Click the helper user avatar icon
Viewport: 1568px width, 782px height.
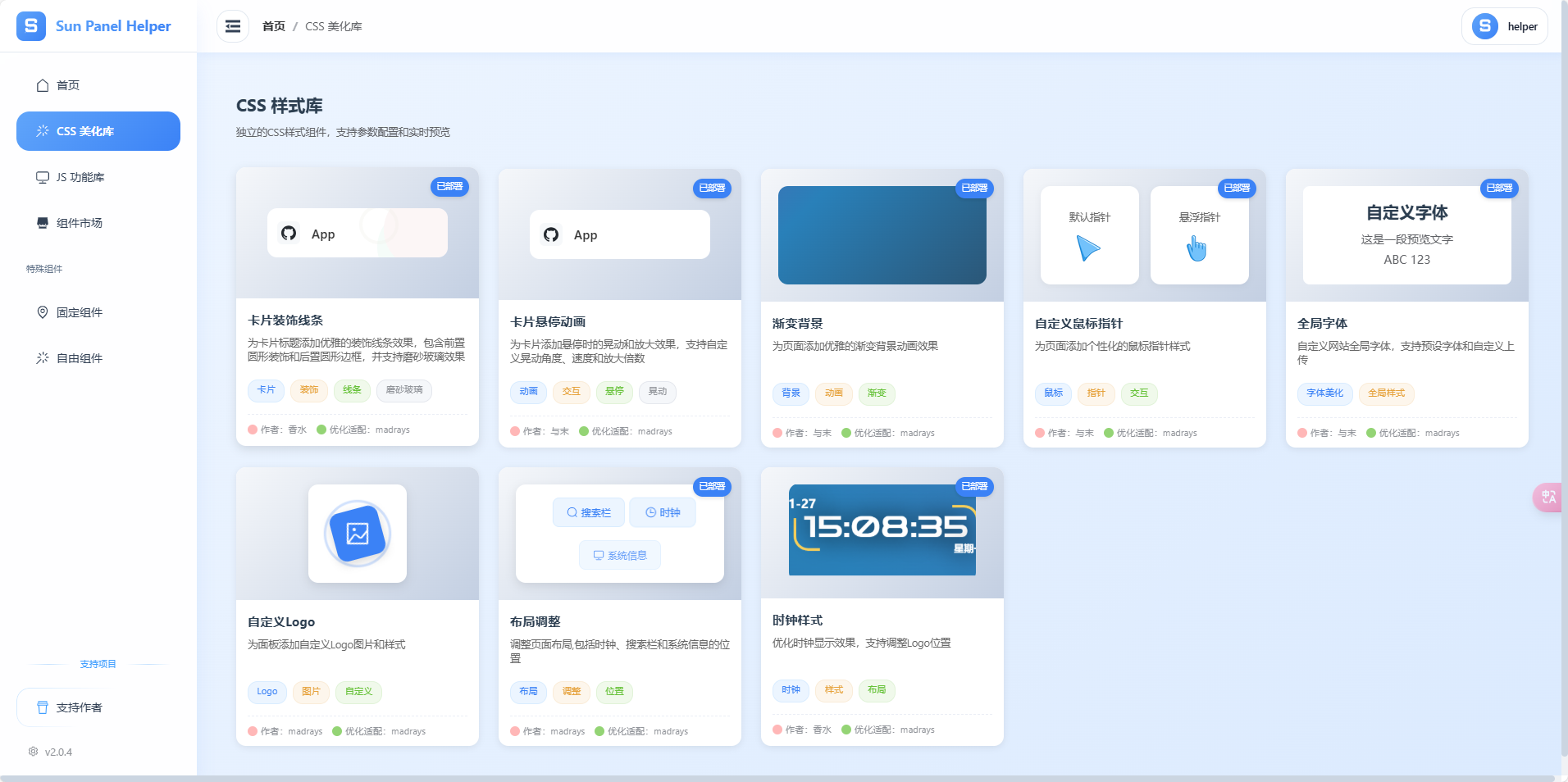pos(1484,26)
